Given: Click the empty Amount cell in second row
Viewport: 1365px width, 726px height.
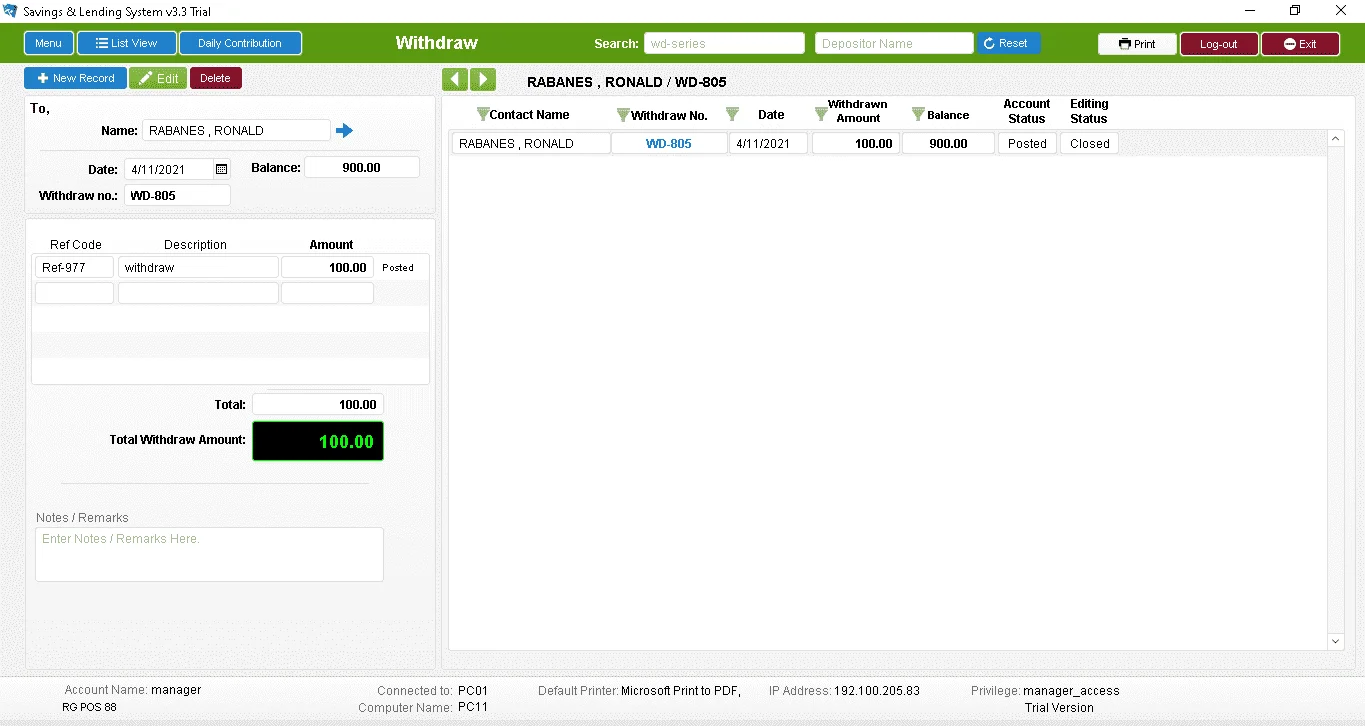Looking at the screenshot, I should coord(327,293).
